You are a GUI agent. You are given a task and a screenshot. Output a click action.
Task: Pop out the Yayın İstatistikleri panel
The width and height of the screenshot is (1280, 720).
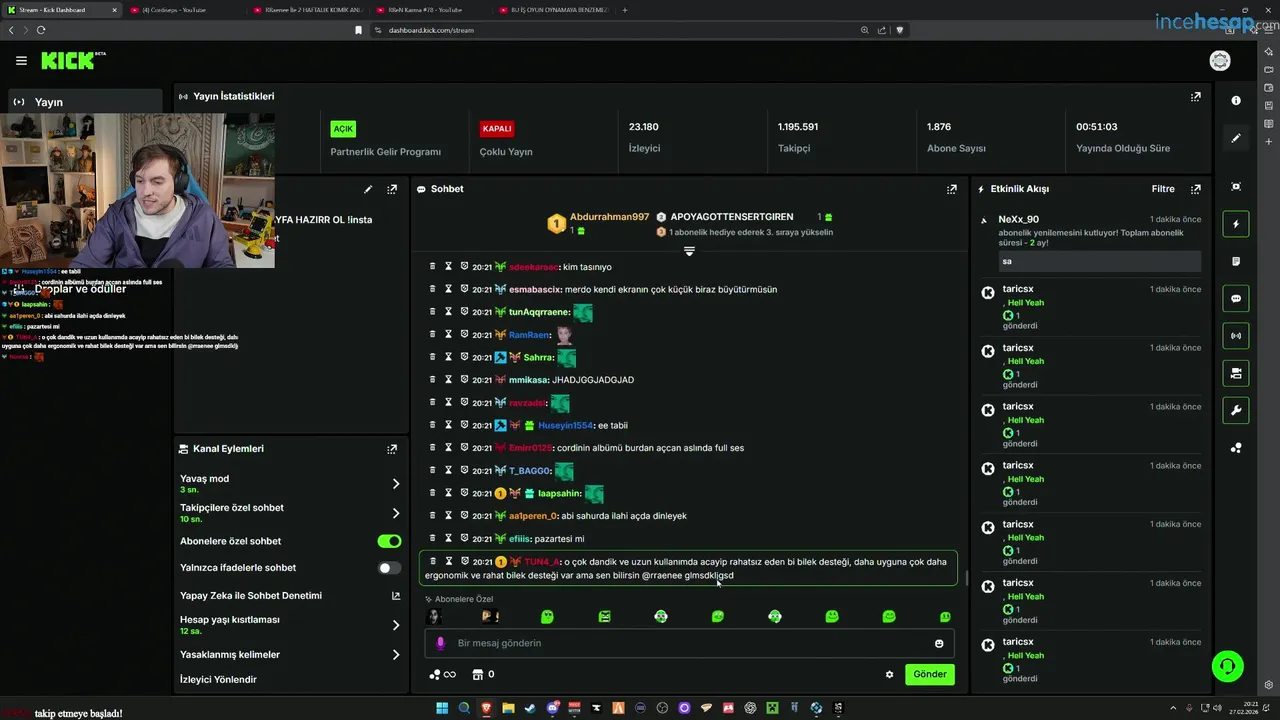tap(1195, 97)
